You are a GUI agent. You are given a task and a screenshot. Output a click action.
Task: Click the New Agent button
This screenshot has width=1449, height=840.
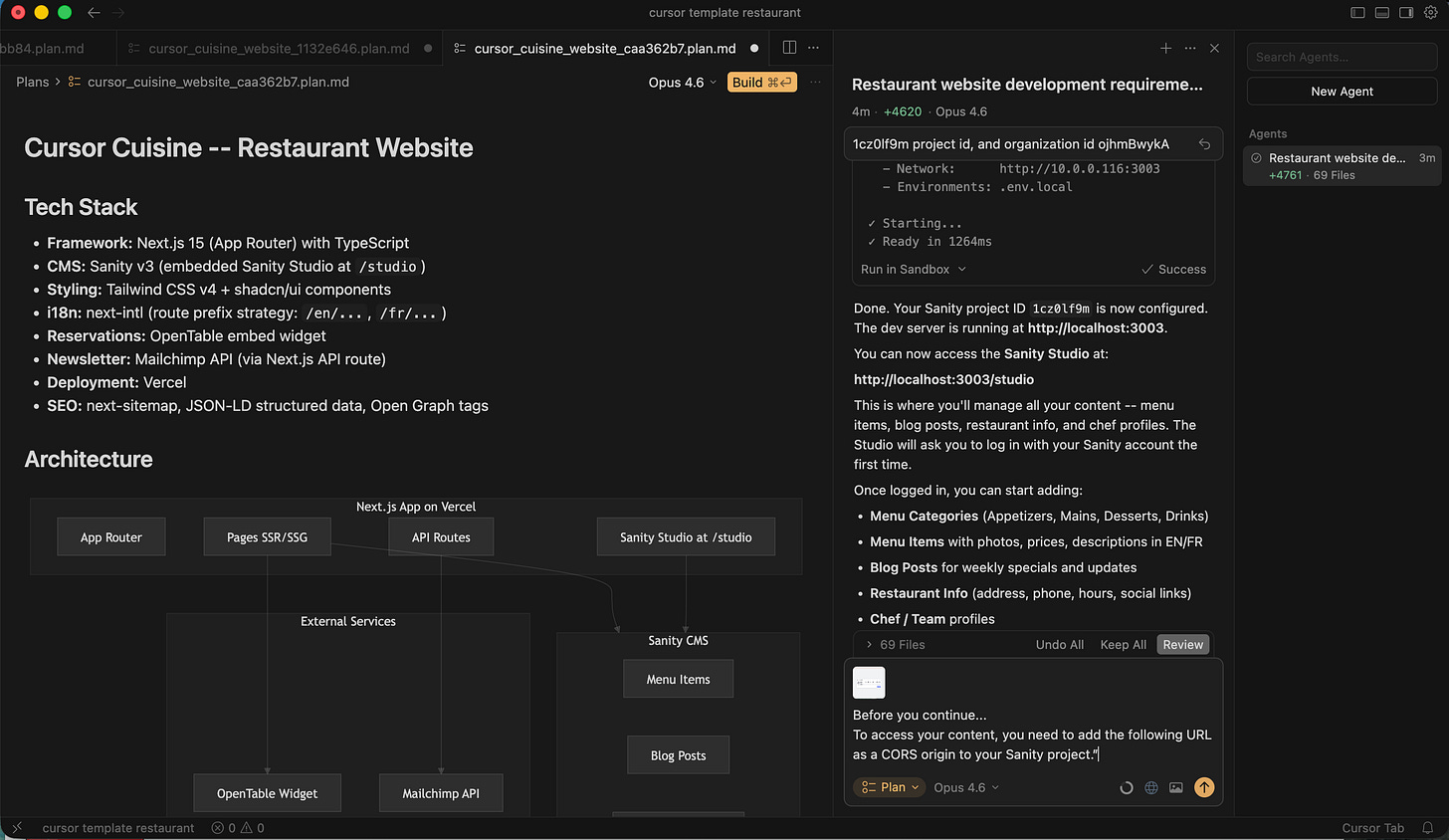pos(1342,91)
